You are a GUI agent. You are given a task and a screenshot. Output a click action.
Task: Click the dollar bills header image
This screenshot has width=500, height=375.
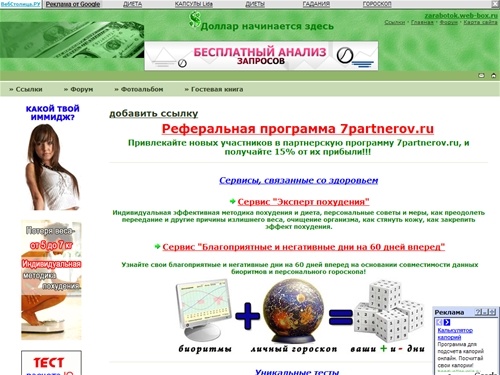click(x=72, y=40)
